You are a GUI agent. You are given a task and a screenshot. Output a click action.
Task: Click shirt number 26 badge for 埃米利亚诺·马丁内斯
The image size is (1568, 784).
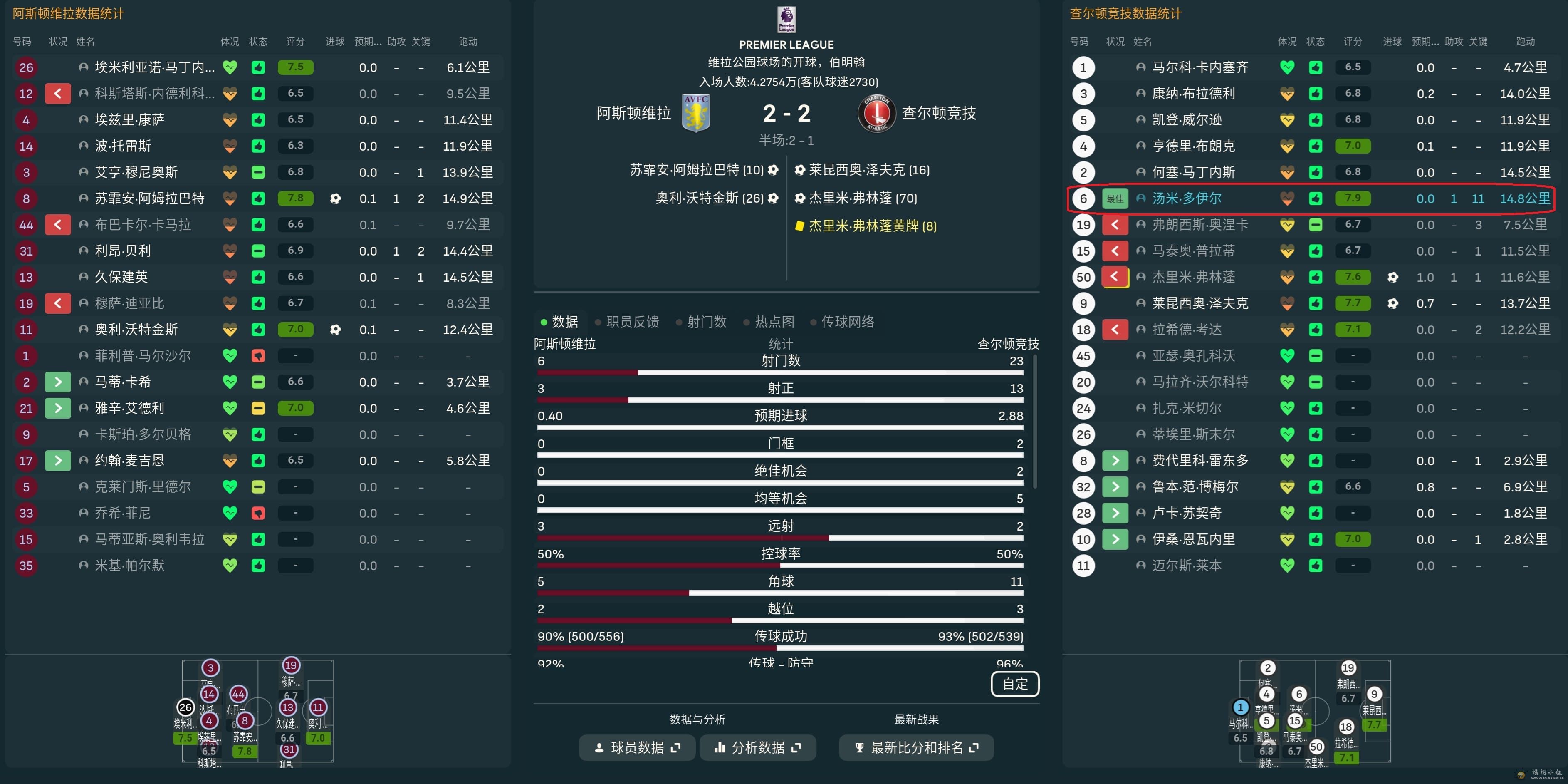[x=26, y=67]
